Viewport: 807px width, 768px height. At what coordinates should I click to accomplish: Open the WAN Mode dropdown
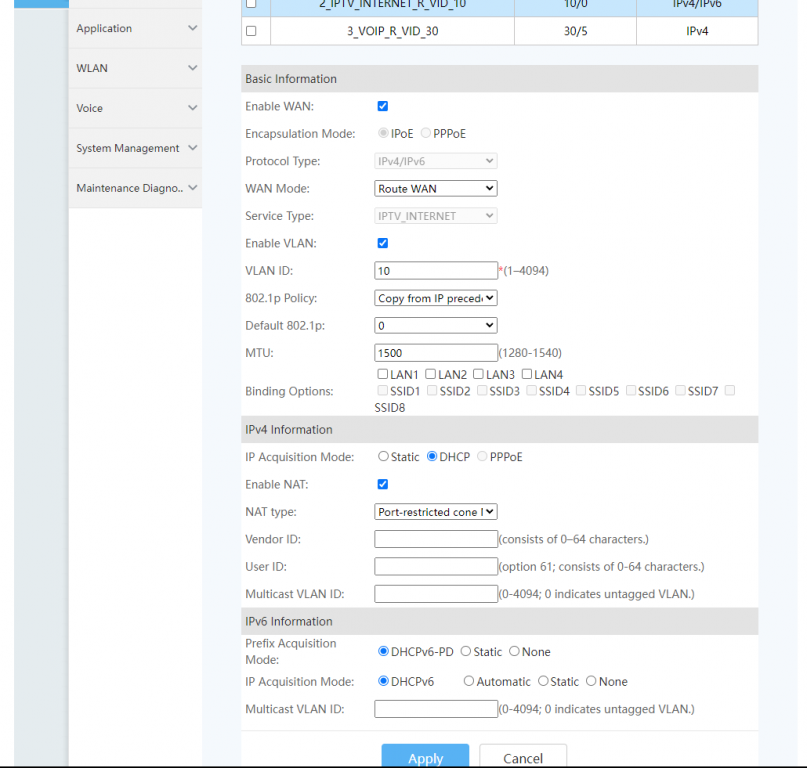[x=436, y=188]
